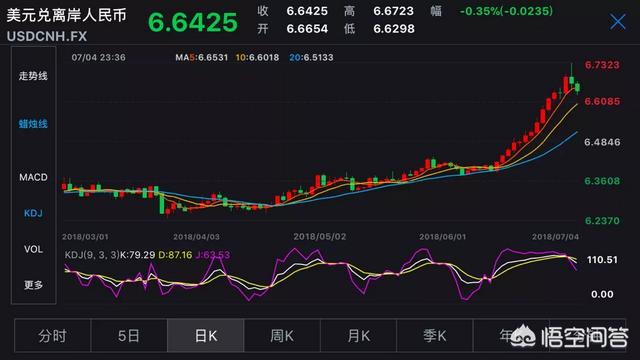This screenshot has width=640, height=360.
Task: Switch to the 周K weekly tab
Action: pyautogui.click(x=282, y=336)
